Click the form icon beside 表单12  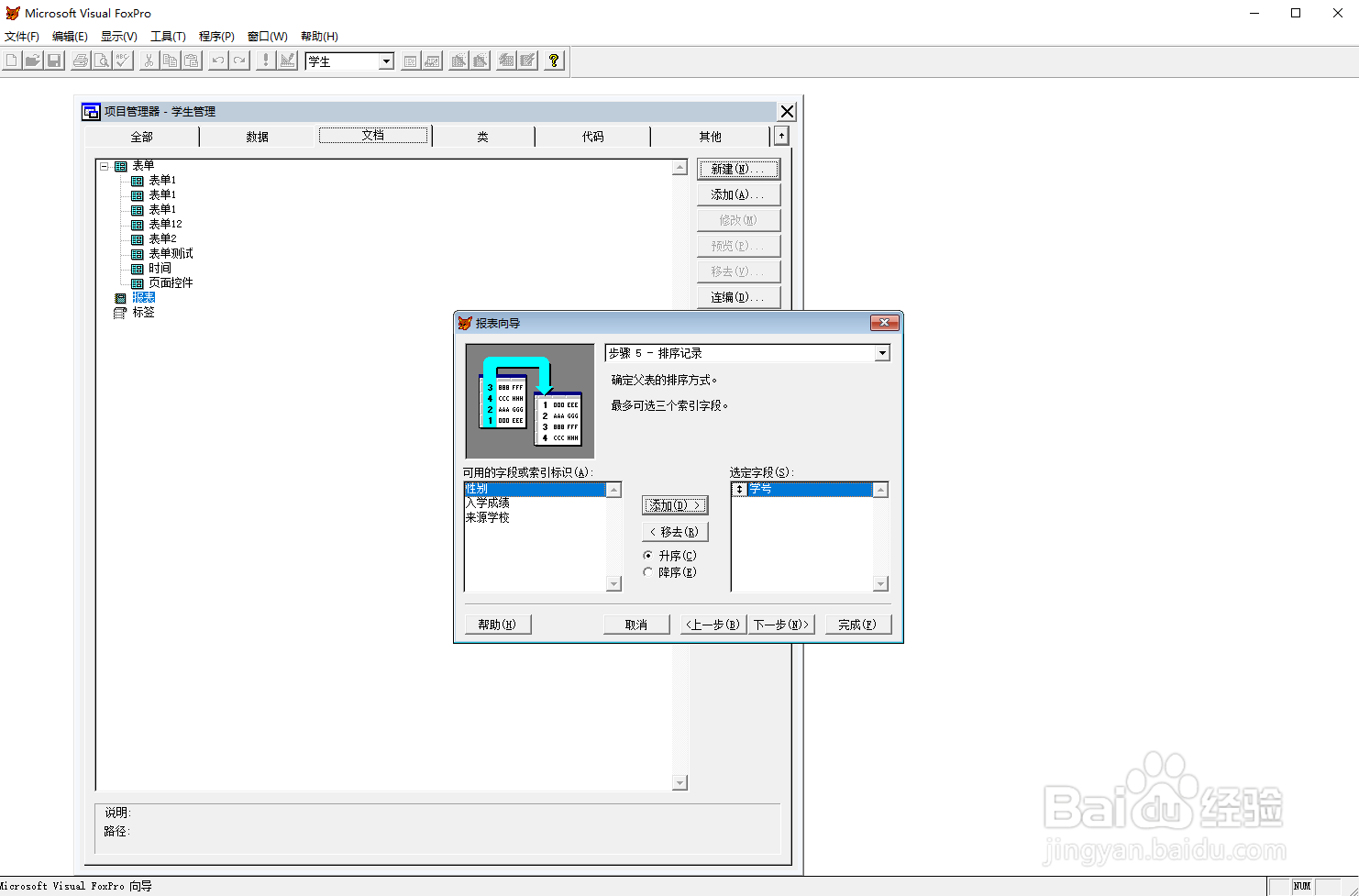coord(138,225)
